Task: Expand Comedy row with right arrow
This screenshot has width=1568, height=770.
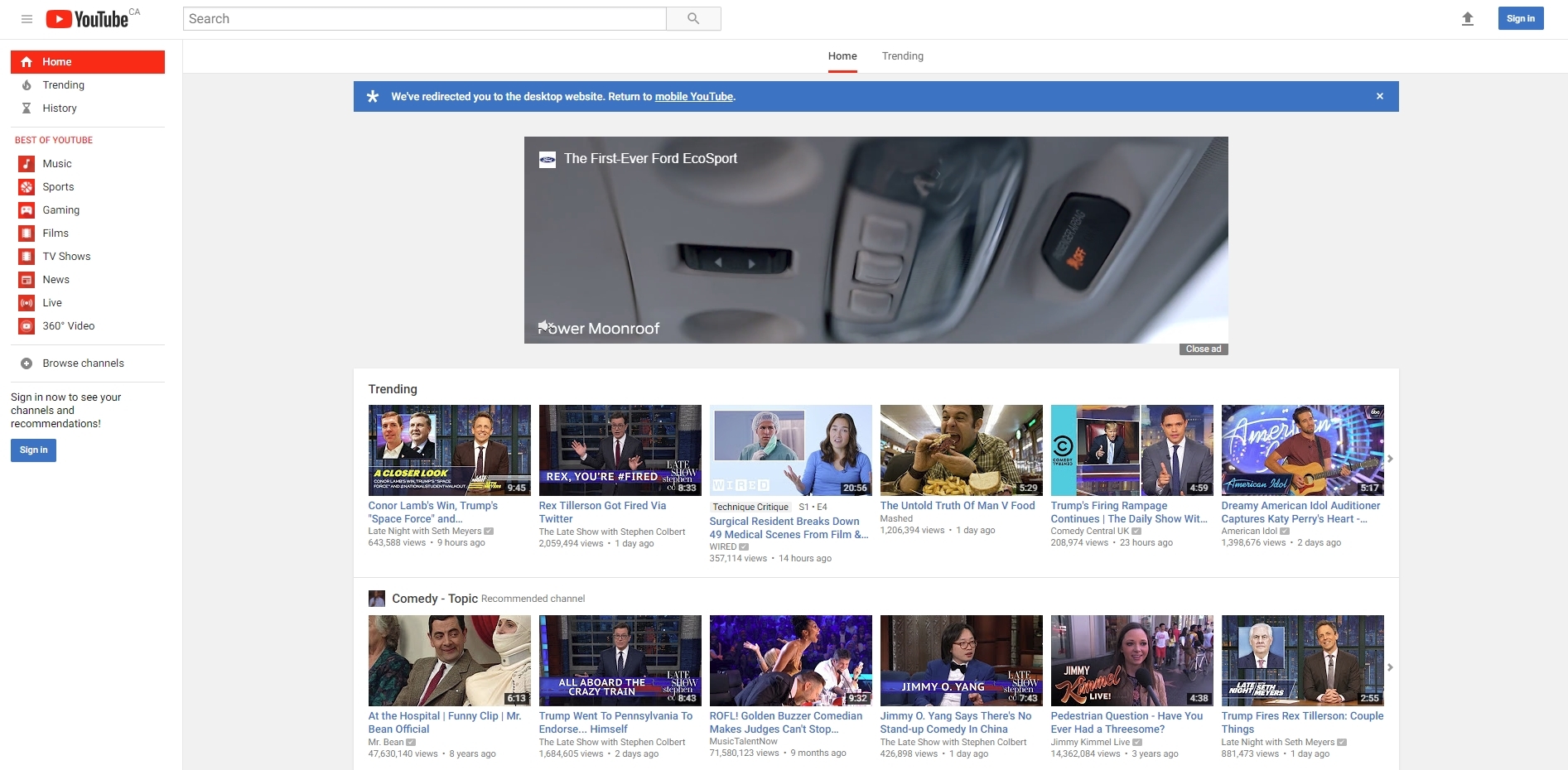Action: click(x=1391, y=667)
